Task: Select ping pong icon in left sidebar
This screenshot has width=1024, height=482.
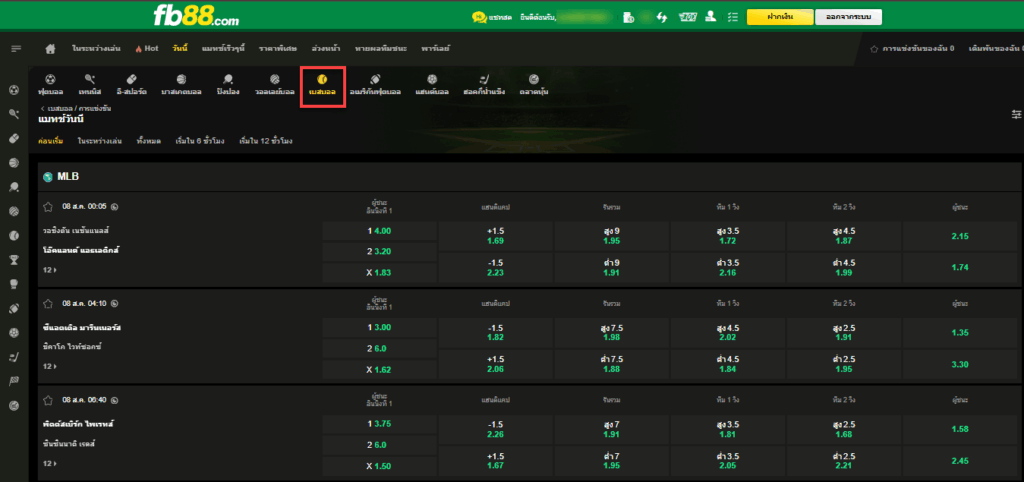Action: 14,187
